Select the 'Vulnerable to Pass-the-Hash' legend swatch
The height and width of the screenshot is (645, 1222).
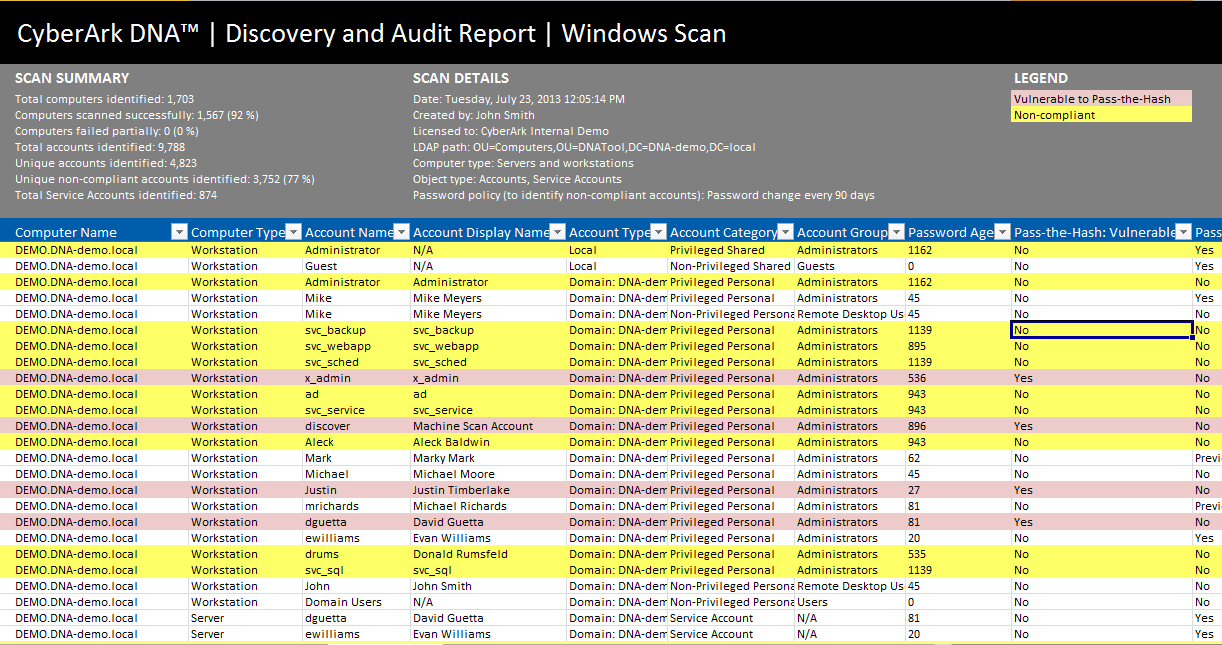1102,98
